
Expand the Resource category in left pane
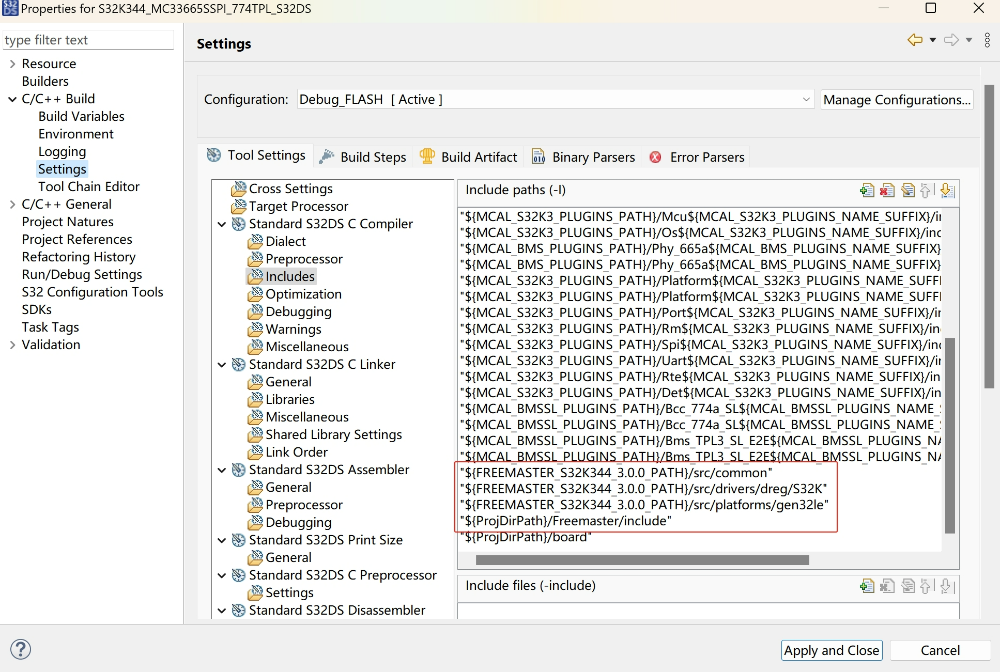[12, 64]
